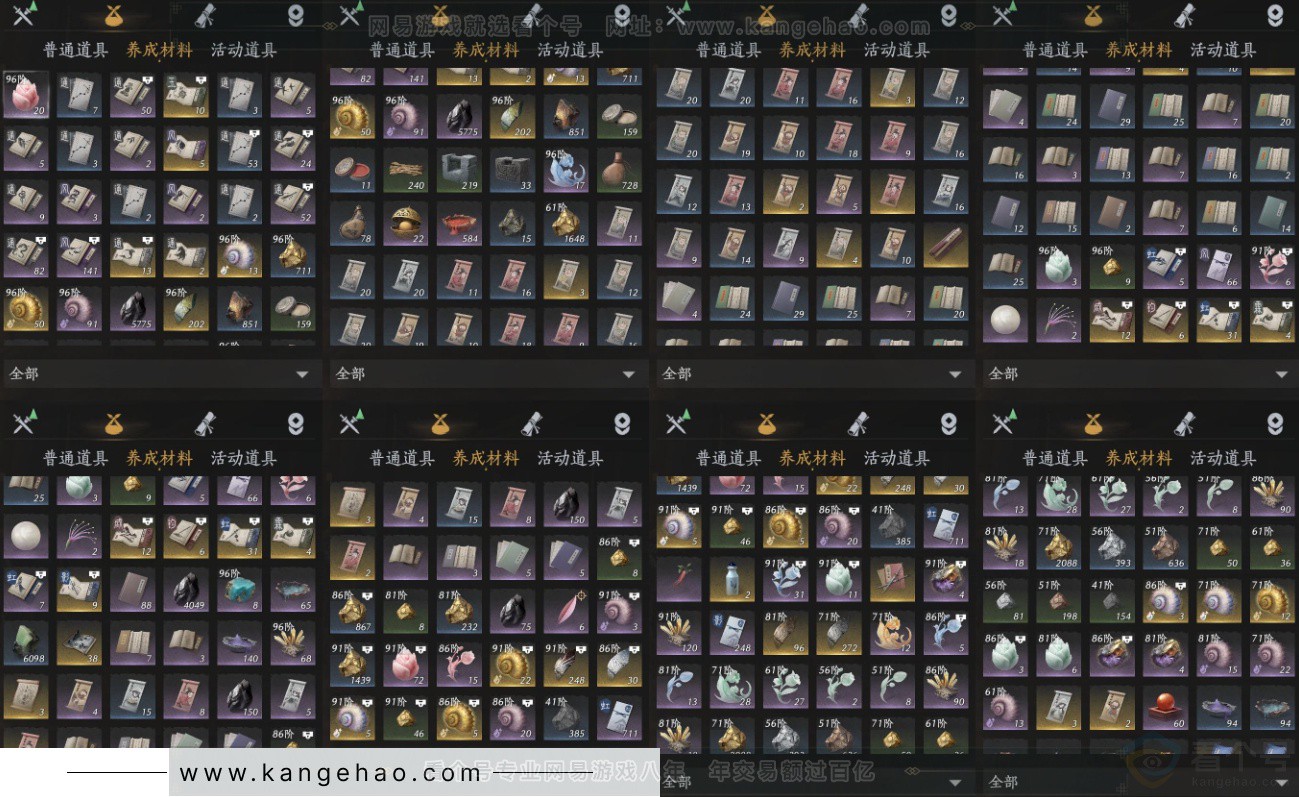Expand the 全部 filter in the bottom-right panel
Image resolution: width=1299 pixels, height=797 pixels.
[x=1139, y=781]
